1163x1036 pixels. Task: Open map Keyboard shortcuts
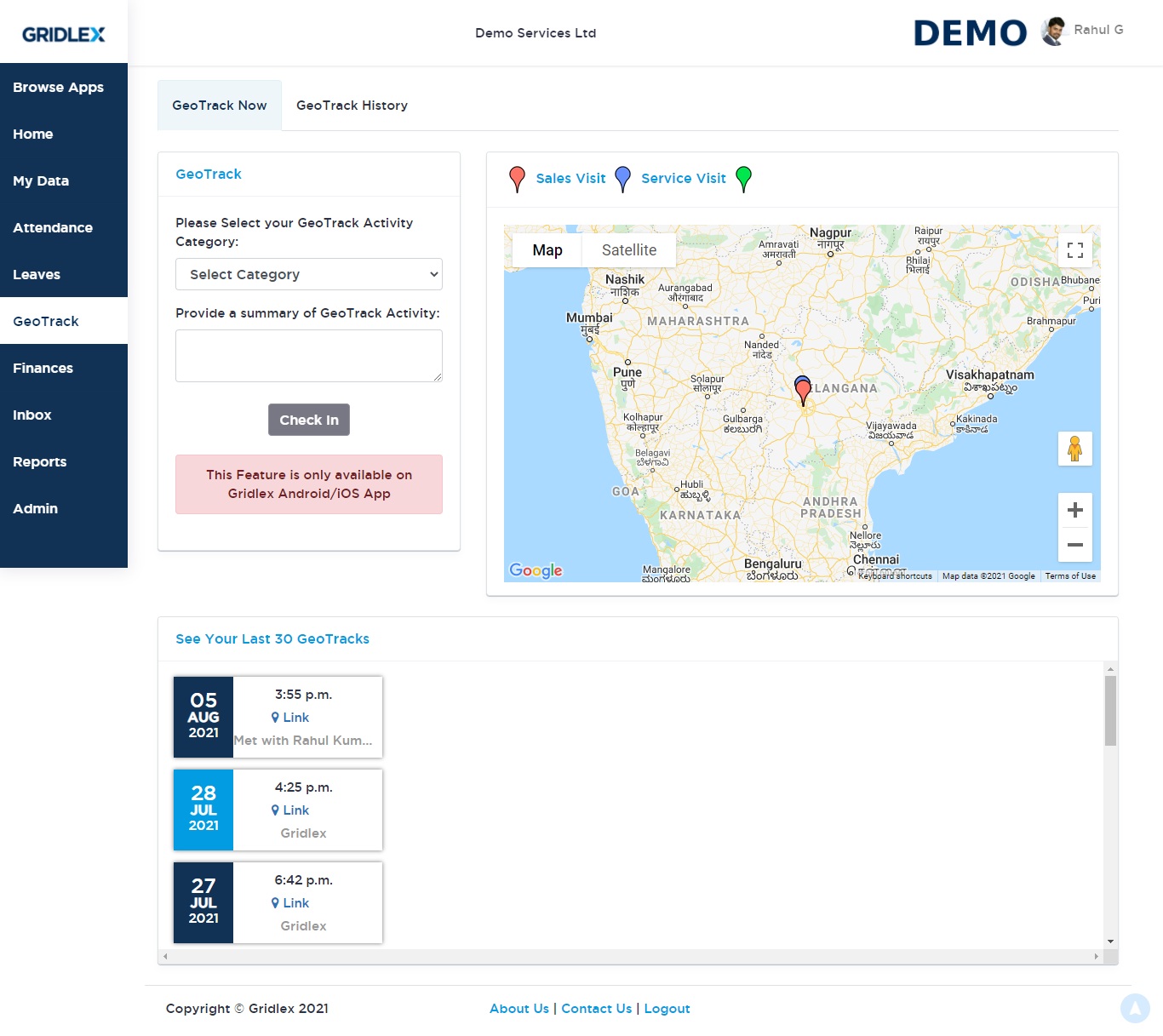click(895, 576)
